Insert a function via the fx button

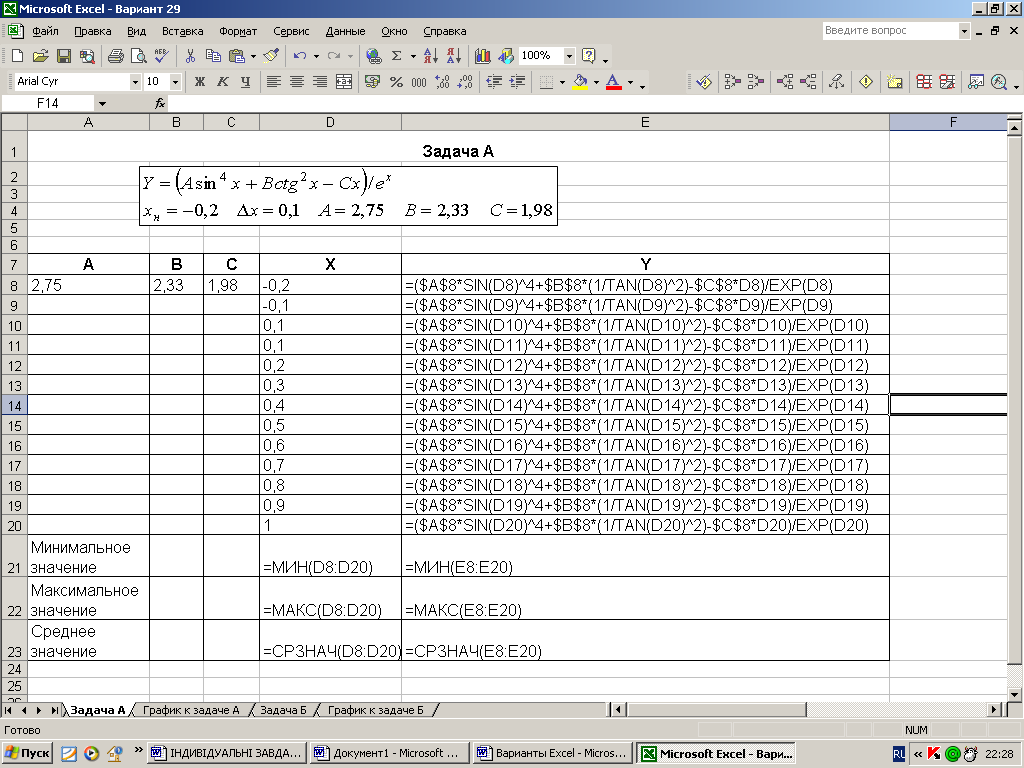point(160,103)
